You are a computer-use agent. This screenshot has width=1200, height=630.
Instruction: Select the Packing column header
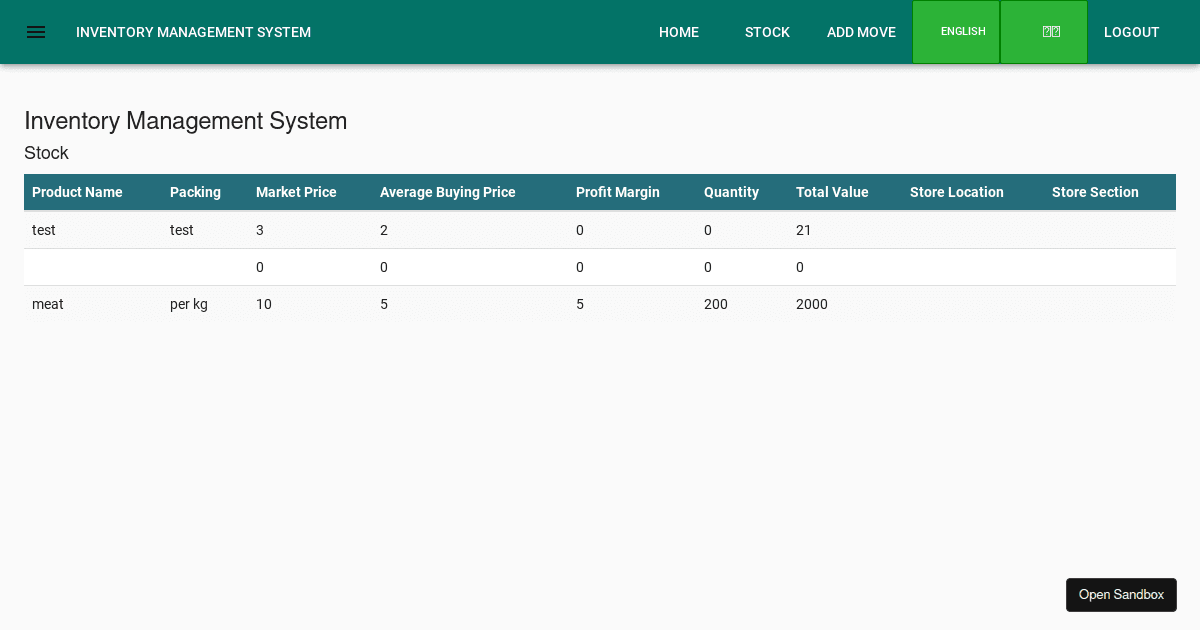pyautogui.click(x=195, y=192)
